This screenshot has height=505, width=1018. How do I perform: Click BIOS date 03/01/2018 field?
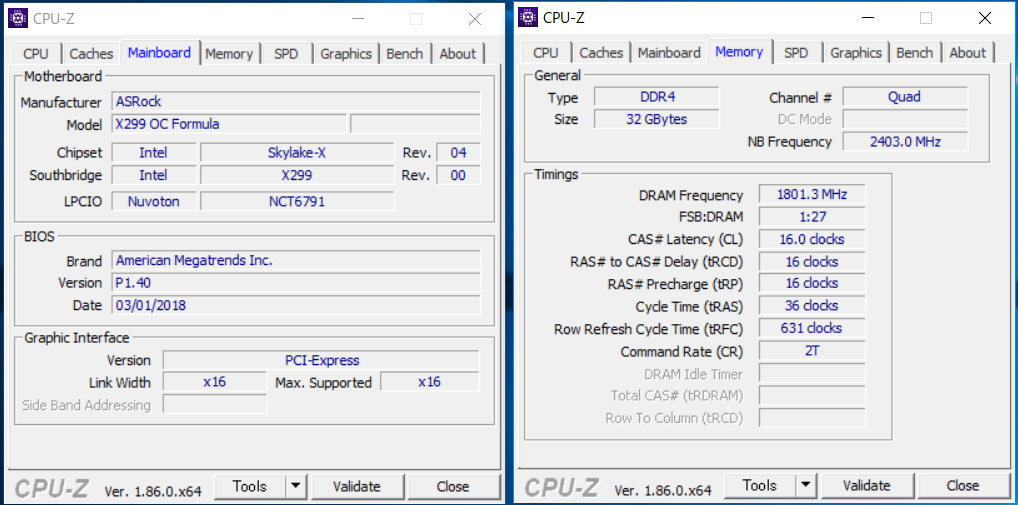click(296, 305)
